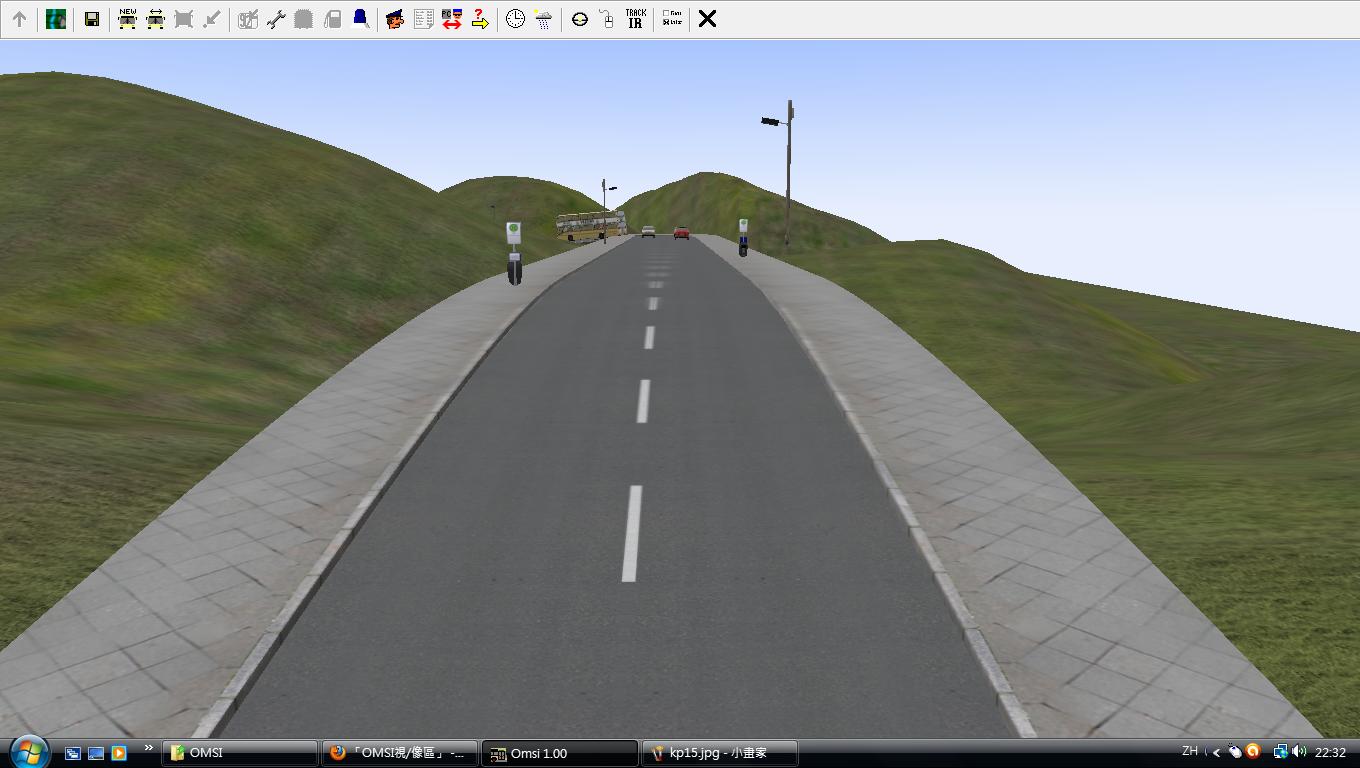
Task: Open the weather rain cloud icon
Action: click(543, 19)
